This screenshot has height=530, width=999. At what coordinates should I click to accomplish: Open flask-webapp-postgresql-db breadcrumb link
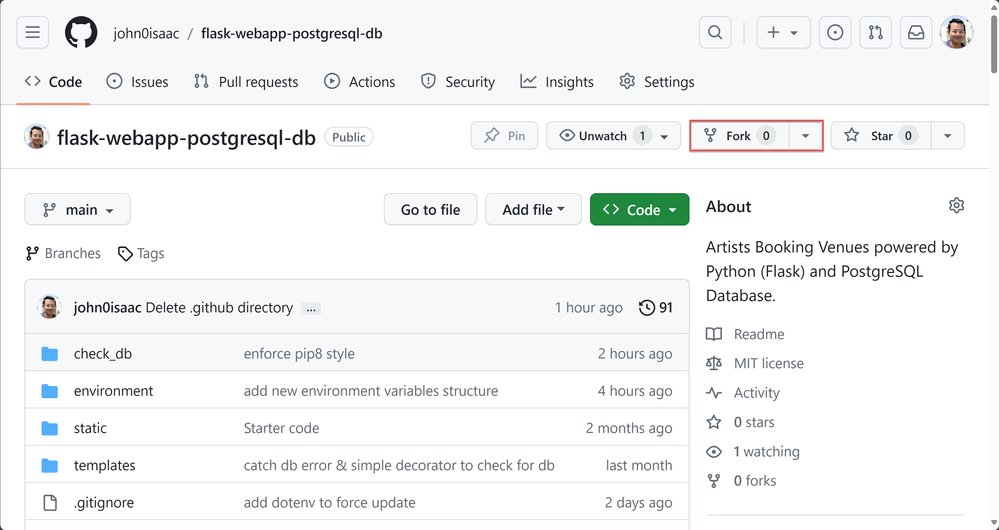(x=292, y=33)
